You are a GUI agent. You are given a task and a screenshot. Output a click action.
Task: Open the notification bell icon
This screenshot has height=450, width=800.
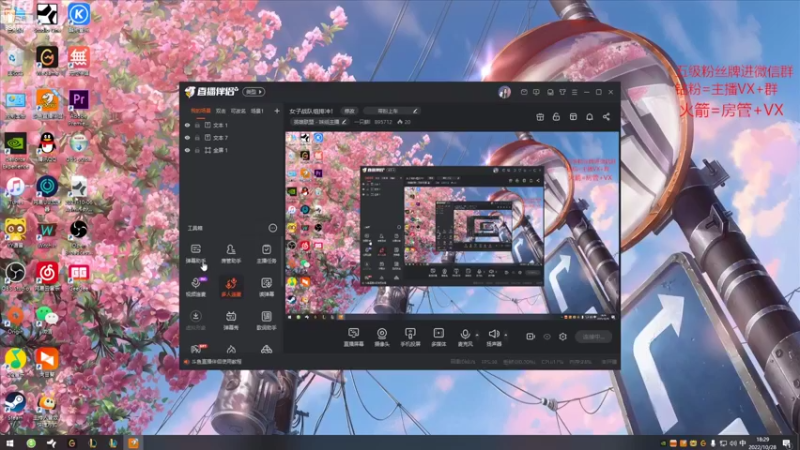[x=589, y=117]
